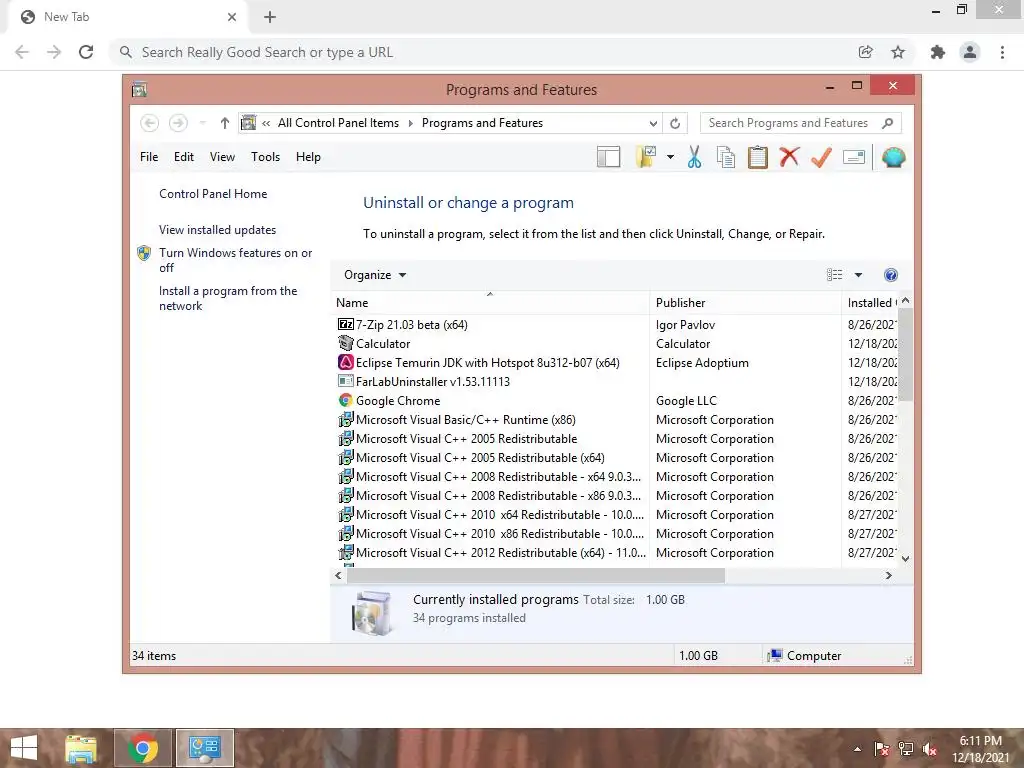This screenshot has height=768, width=1024.
Task: Click the Copy pages toolbar icon
Action: [x=726, y=157]
